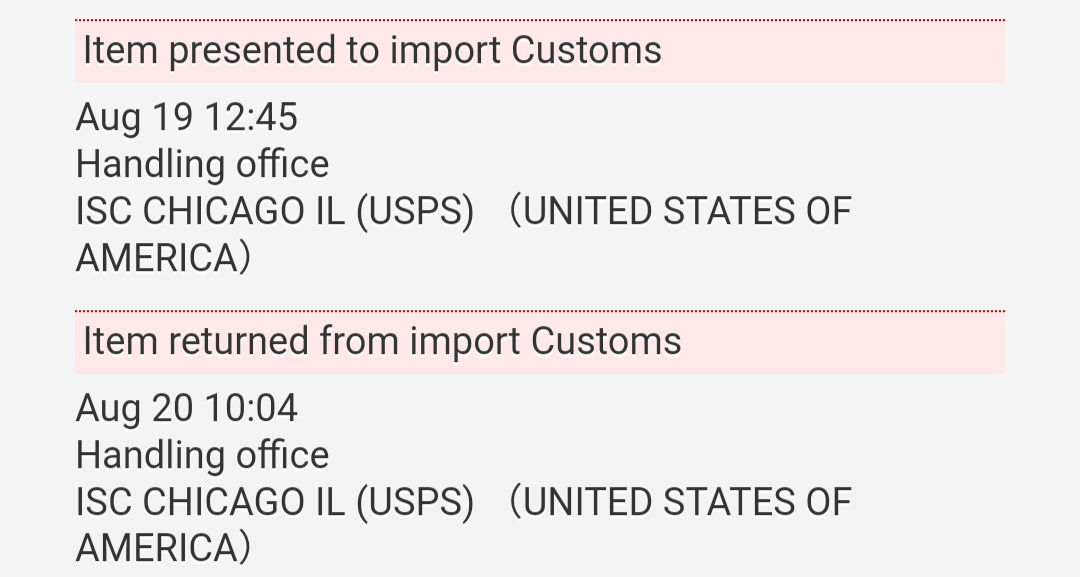Tap empty pink band right of 'returned' header text

pyautogui.click(x=843, y=344)
